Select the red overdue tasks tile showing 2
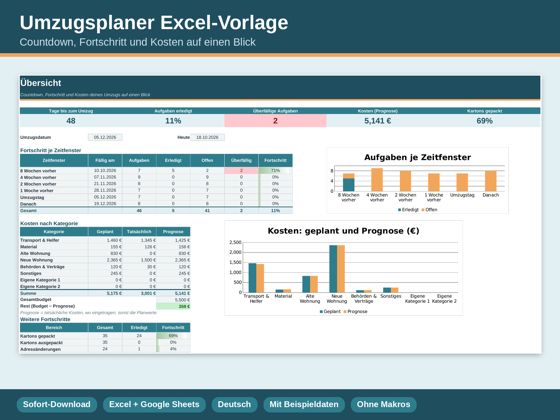Viewport: 560px width, 420px height. pos(275,121)
